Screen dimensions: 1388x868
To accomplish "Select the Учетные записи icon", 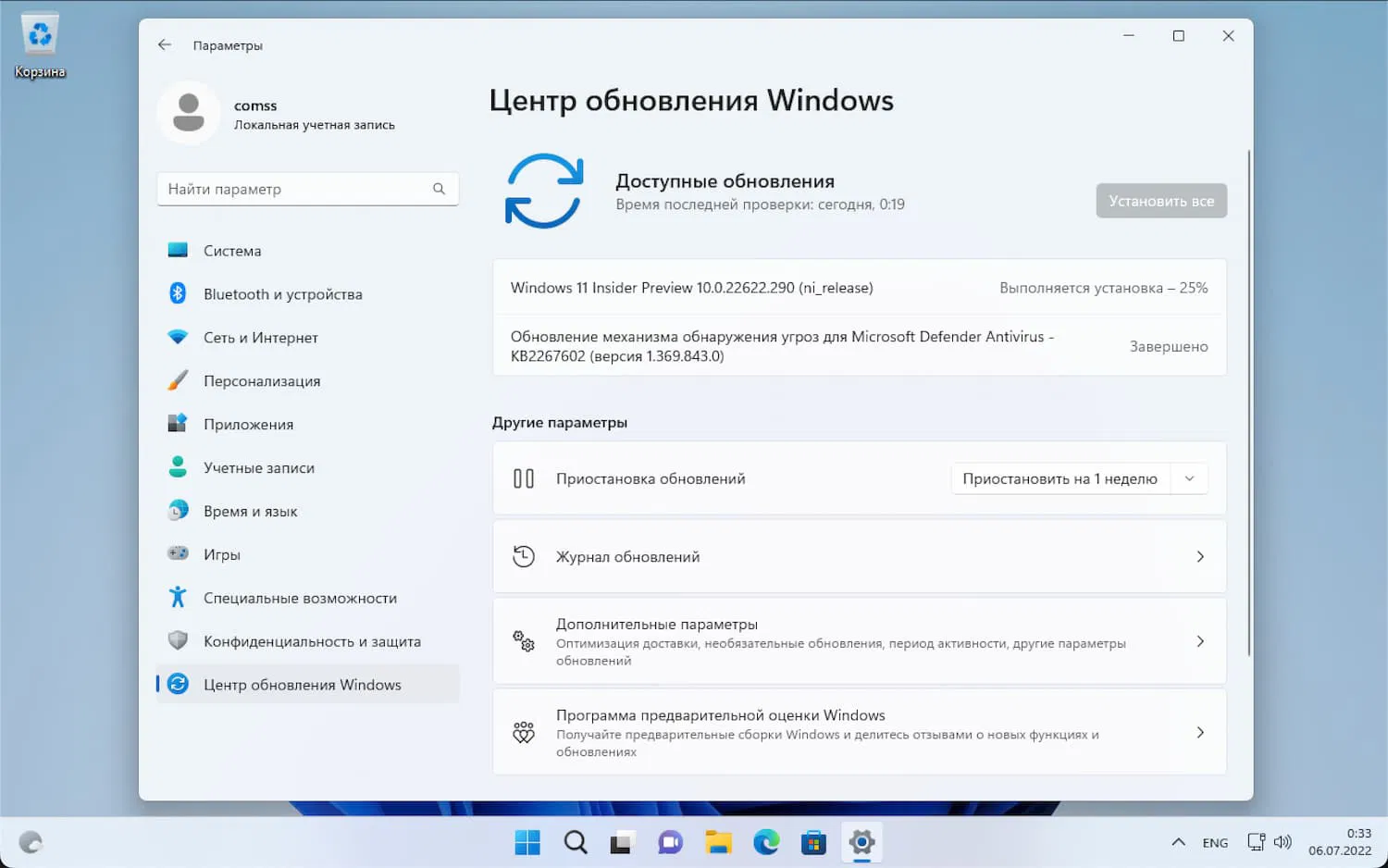I will click(x=177, y=467).
